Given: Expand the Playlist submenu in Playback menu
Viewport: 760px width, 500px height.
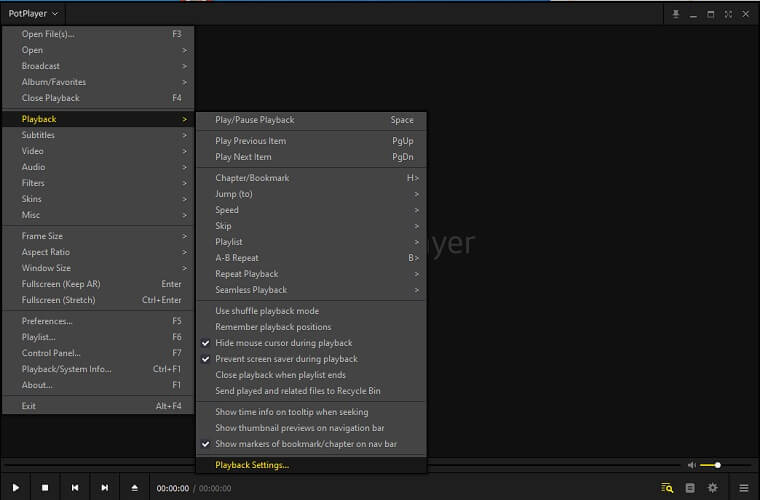Looking at the screenshot, I should [x=311, y=242].
